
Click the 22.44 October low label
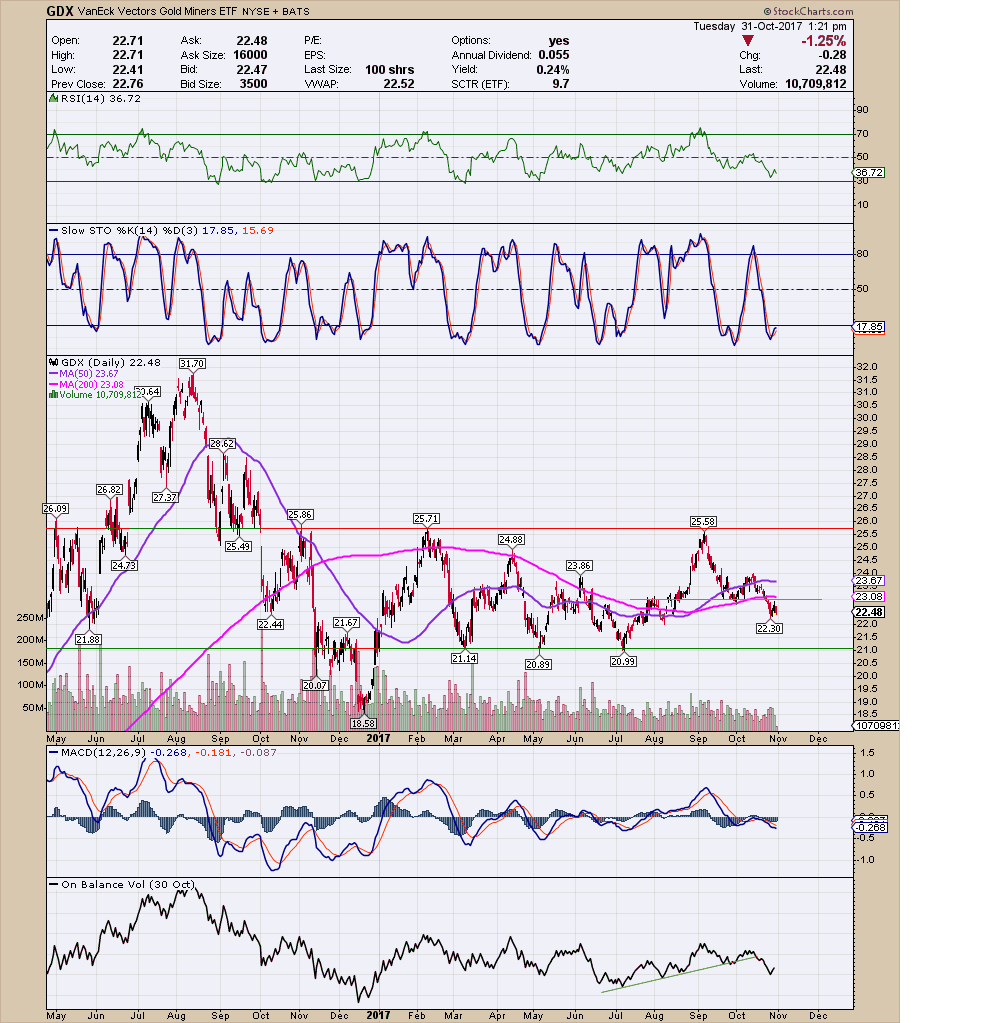270,624
